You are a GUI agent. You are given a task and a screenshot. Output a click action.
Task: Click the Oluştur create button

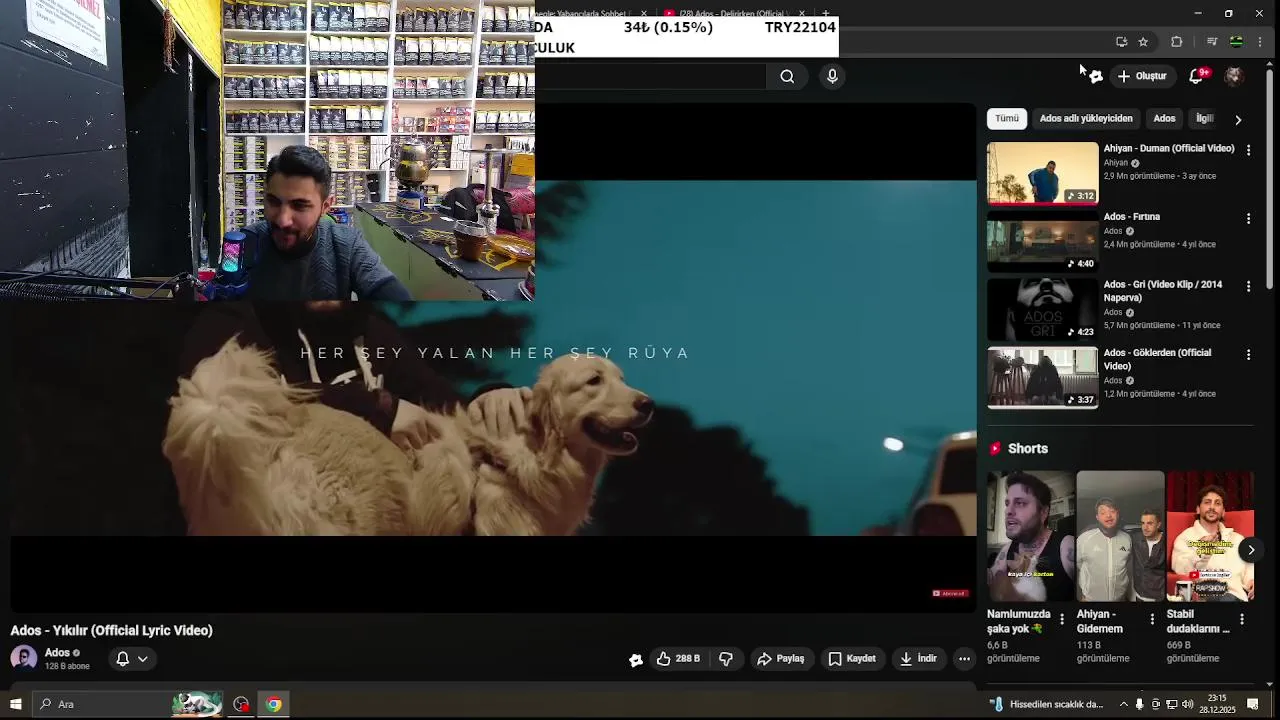1141,76
